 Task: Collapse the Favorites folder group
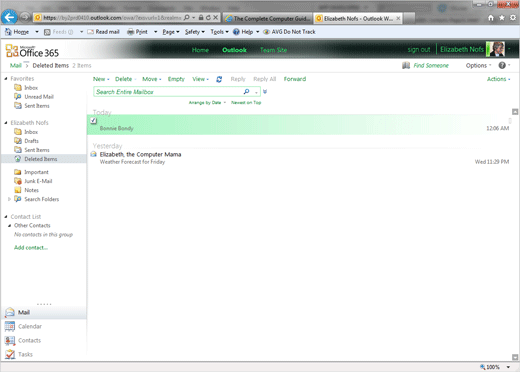(6, 79)
